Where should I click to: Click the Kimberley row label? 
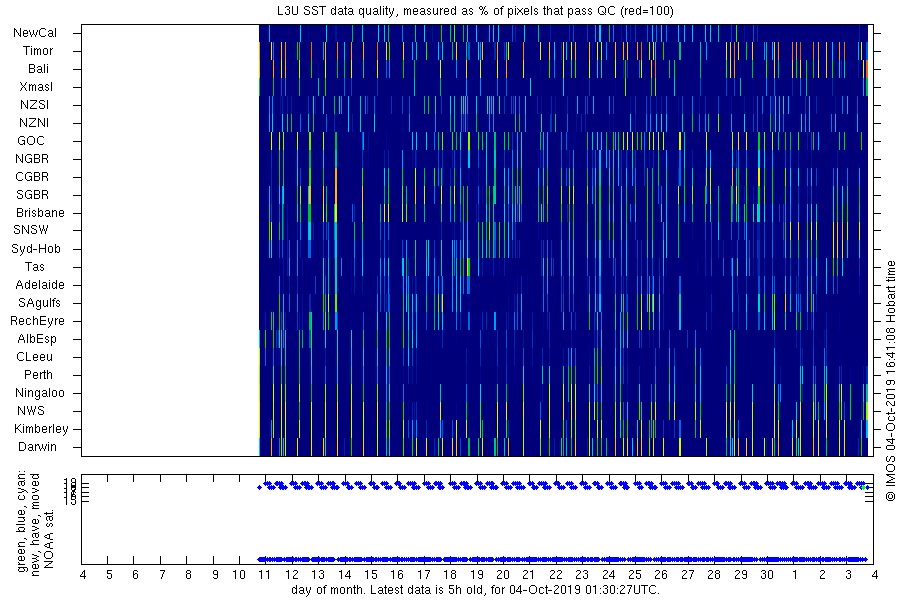click(x=41, y=429)
